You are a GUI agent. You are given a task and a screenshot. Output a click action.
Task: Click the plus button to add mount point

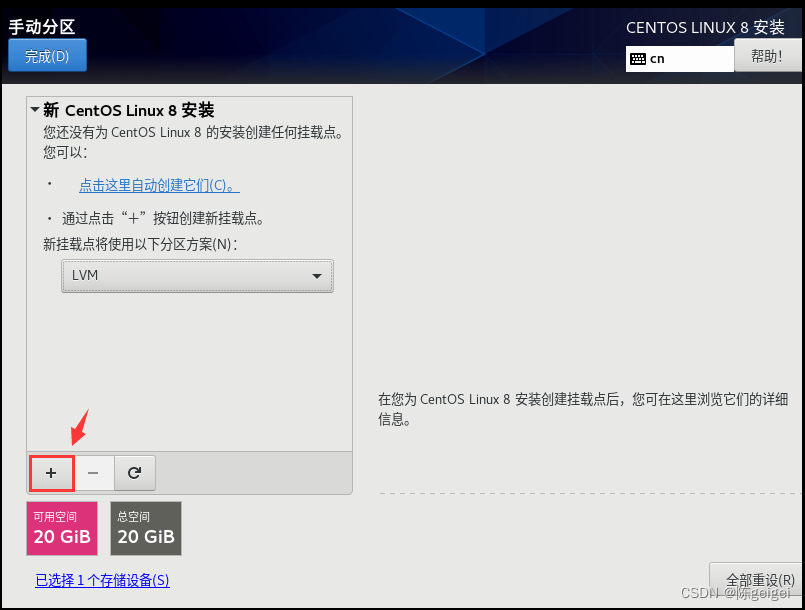pyautogui.click(x=51, y=473)
